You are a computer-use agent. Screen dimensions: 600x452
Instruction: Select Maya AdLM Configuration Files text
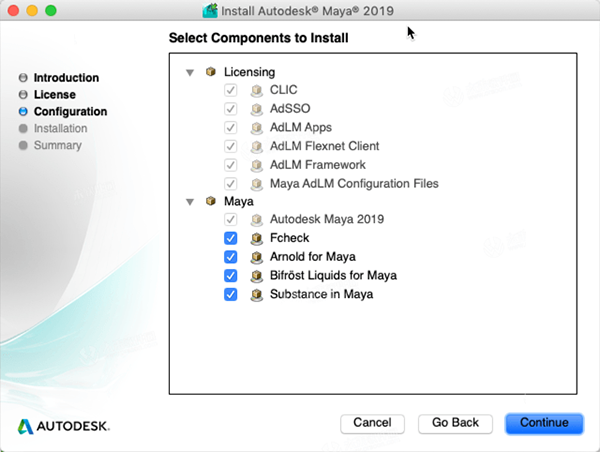click(354, 184)
